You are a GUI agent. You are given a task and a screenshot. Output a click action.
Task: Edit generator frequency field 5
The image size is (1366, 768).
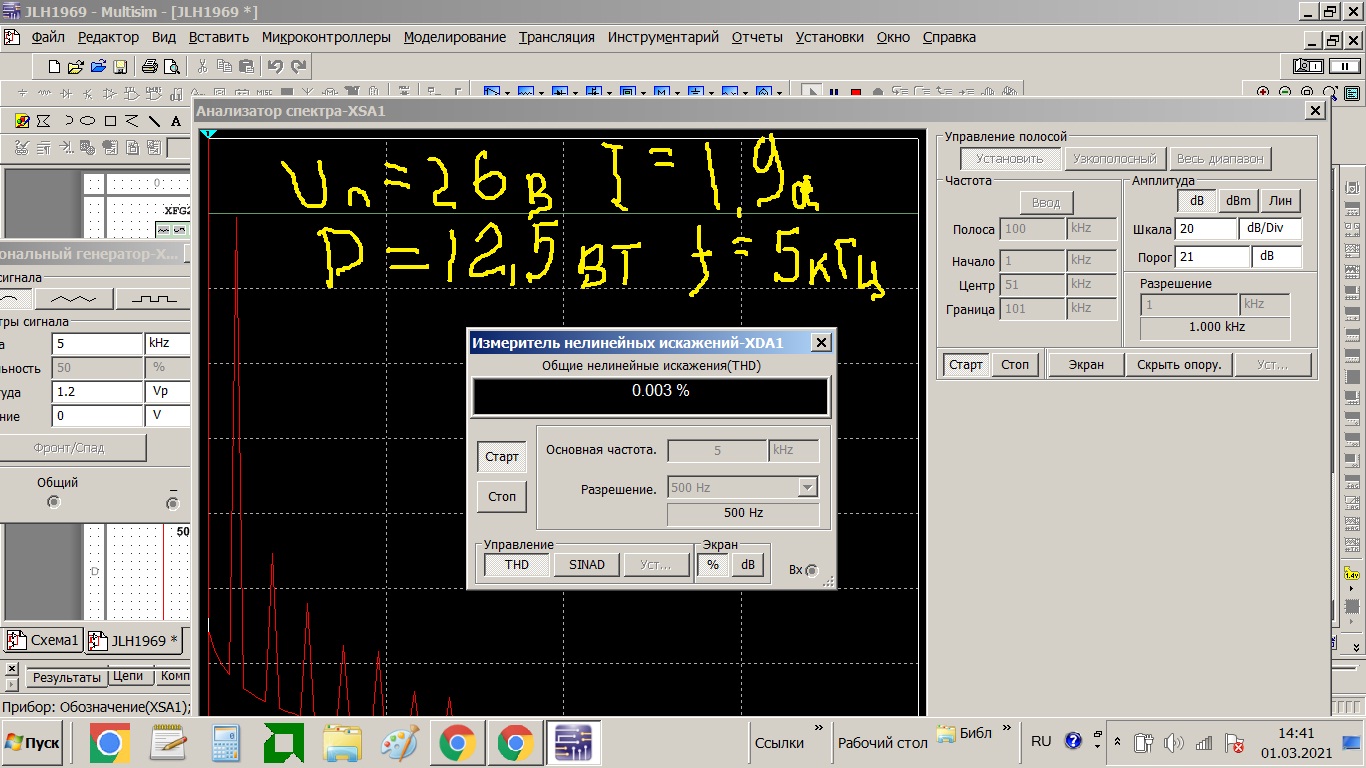click(x=98, y=344)
